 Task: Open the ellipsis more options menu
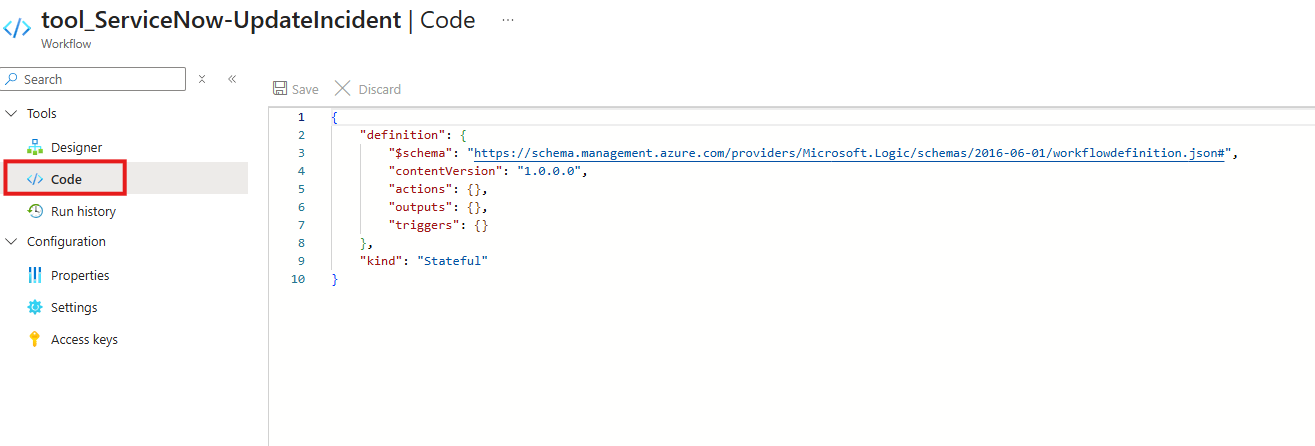pos(508,20)
